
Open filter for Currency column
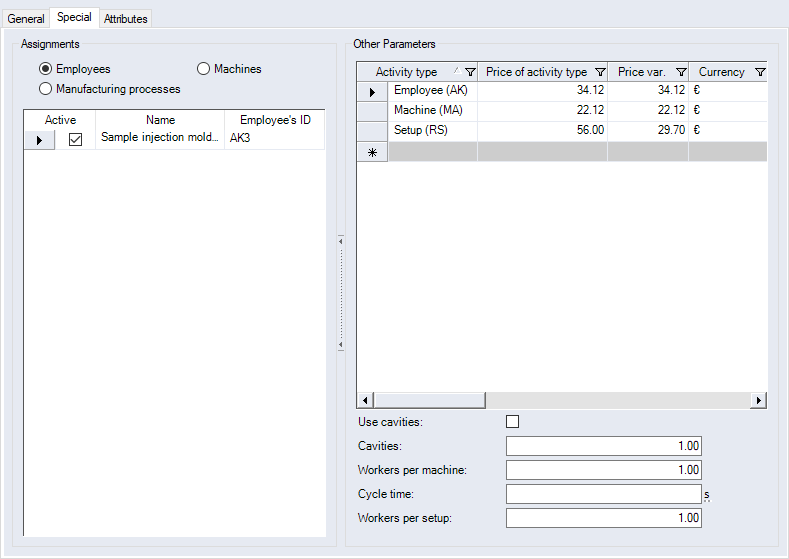pyautogui.click(x=760, y=72)
